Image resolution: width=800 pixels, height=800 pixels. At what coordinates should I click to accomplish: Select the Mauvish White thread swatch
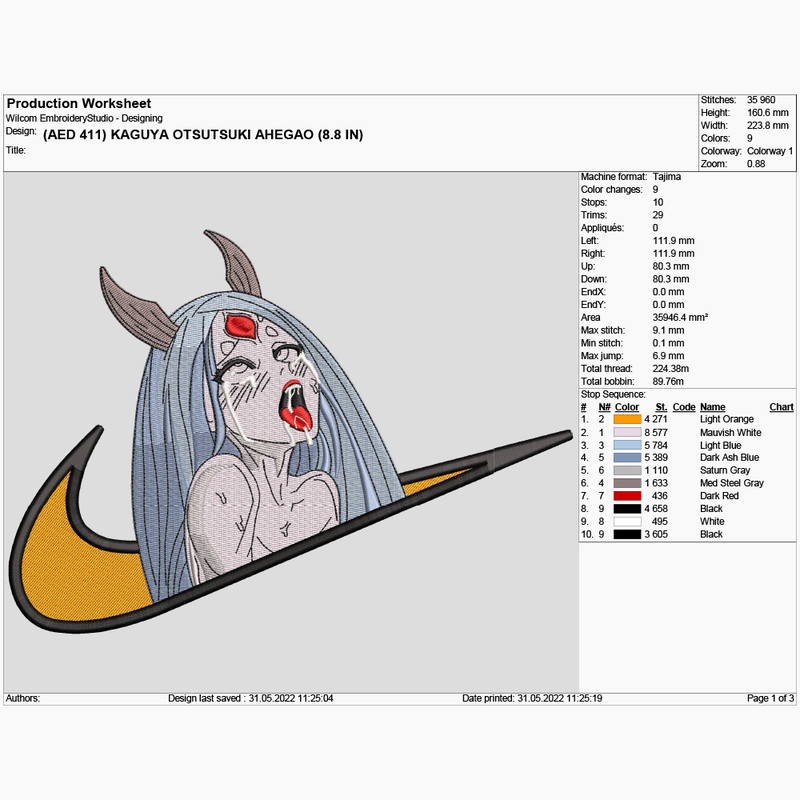(x=627, y=433)
